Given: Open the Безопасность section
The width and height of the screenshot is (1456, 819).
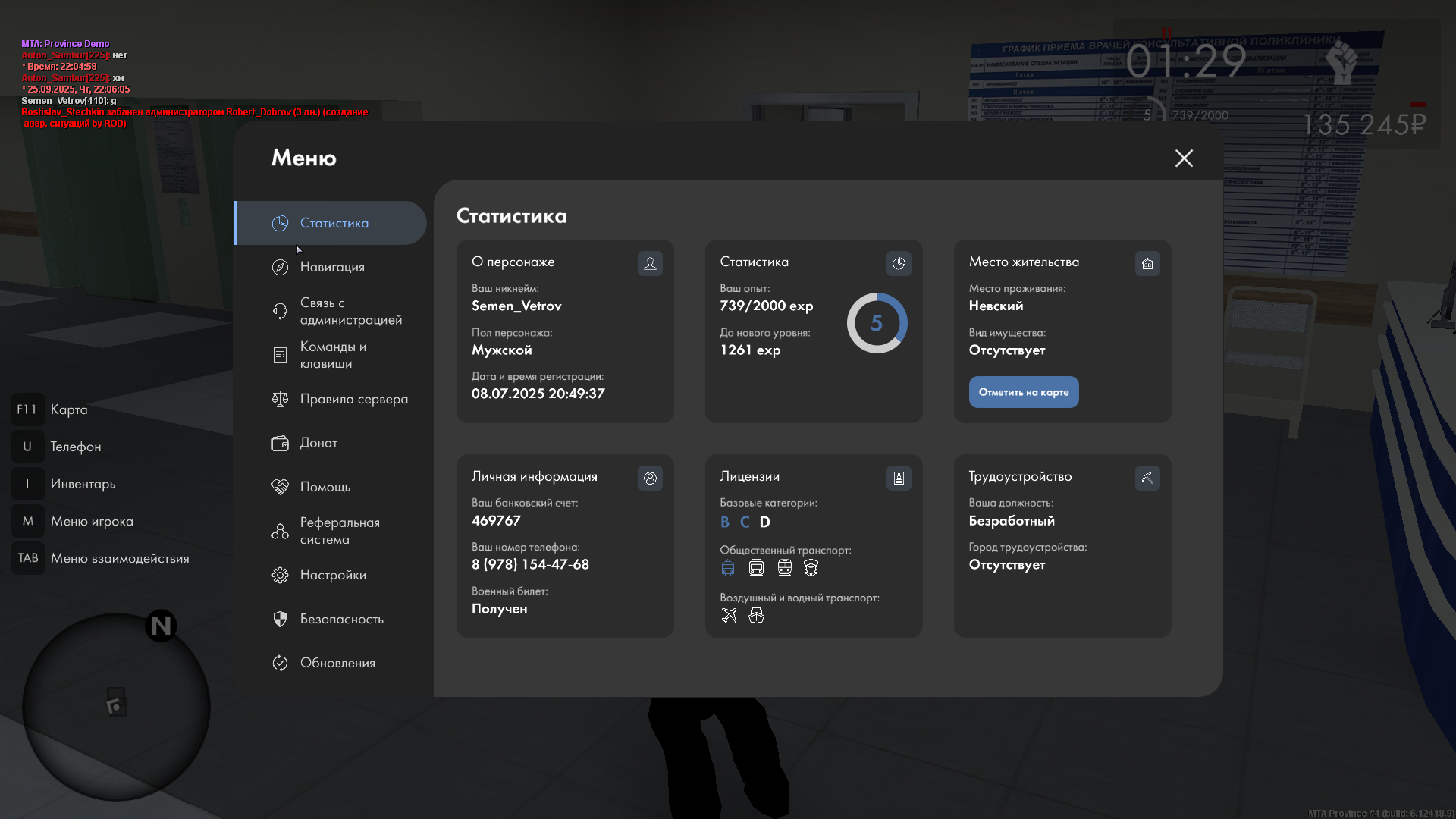Looking at the screenshot, I should [x=341, y=619].
